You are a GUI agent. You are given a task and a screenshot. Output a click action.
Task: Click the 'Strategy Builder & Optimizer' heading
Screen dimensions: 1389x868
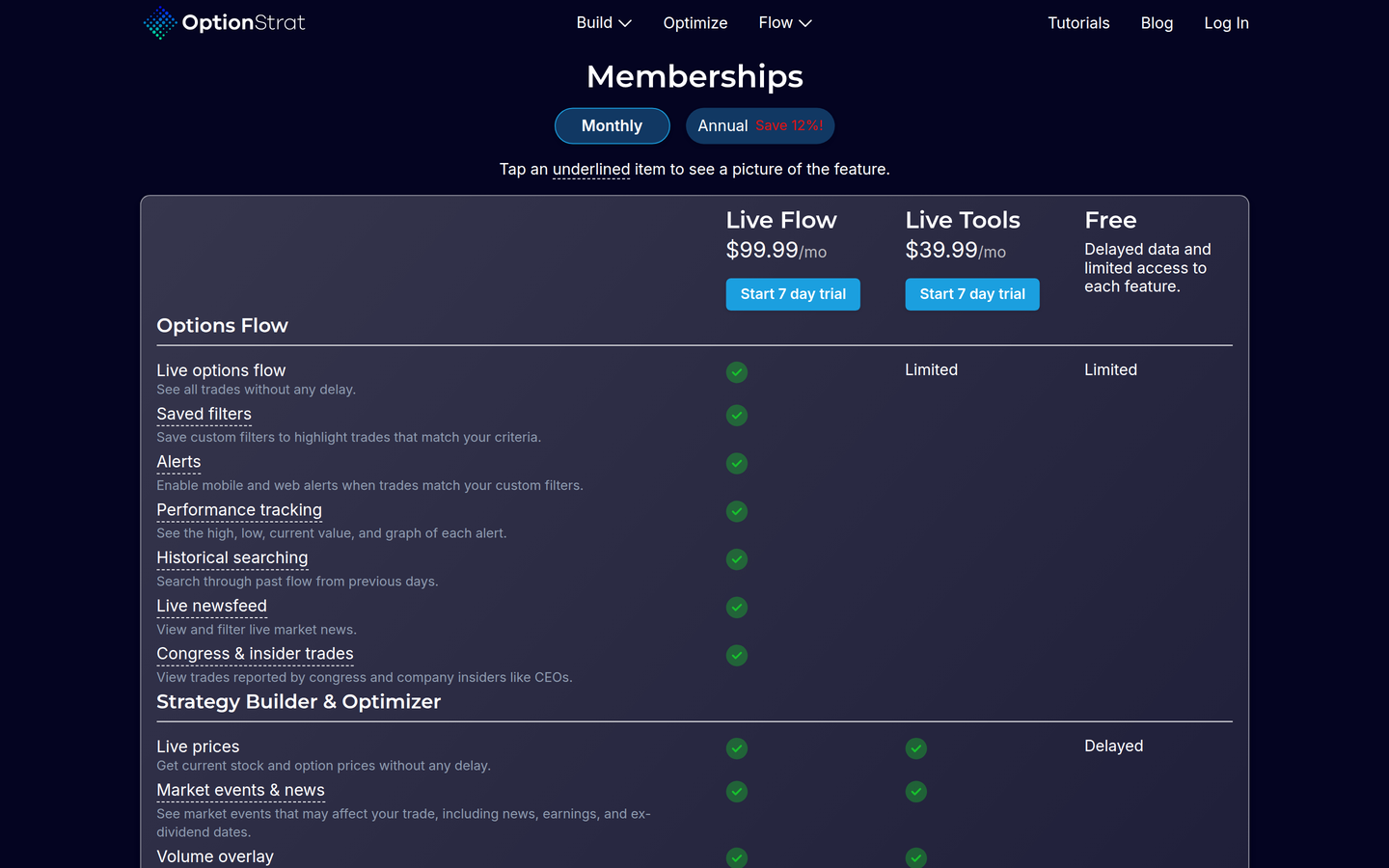299,702
